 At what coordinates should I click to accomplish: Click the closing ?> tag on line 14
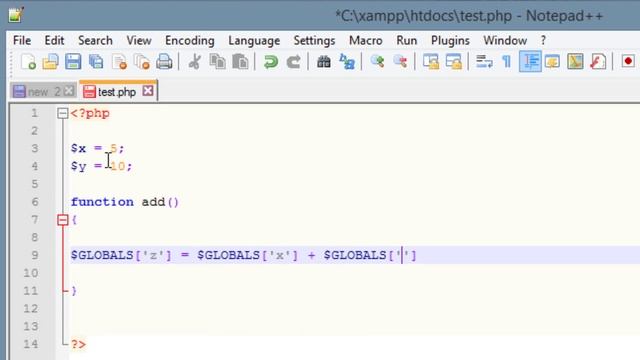coord(78,344)
